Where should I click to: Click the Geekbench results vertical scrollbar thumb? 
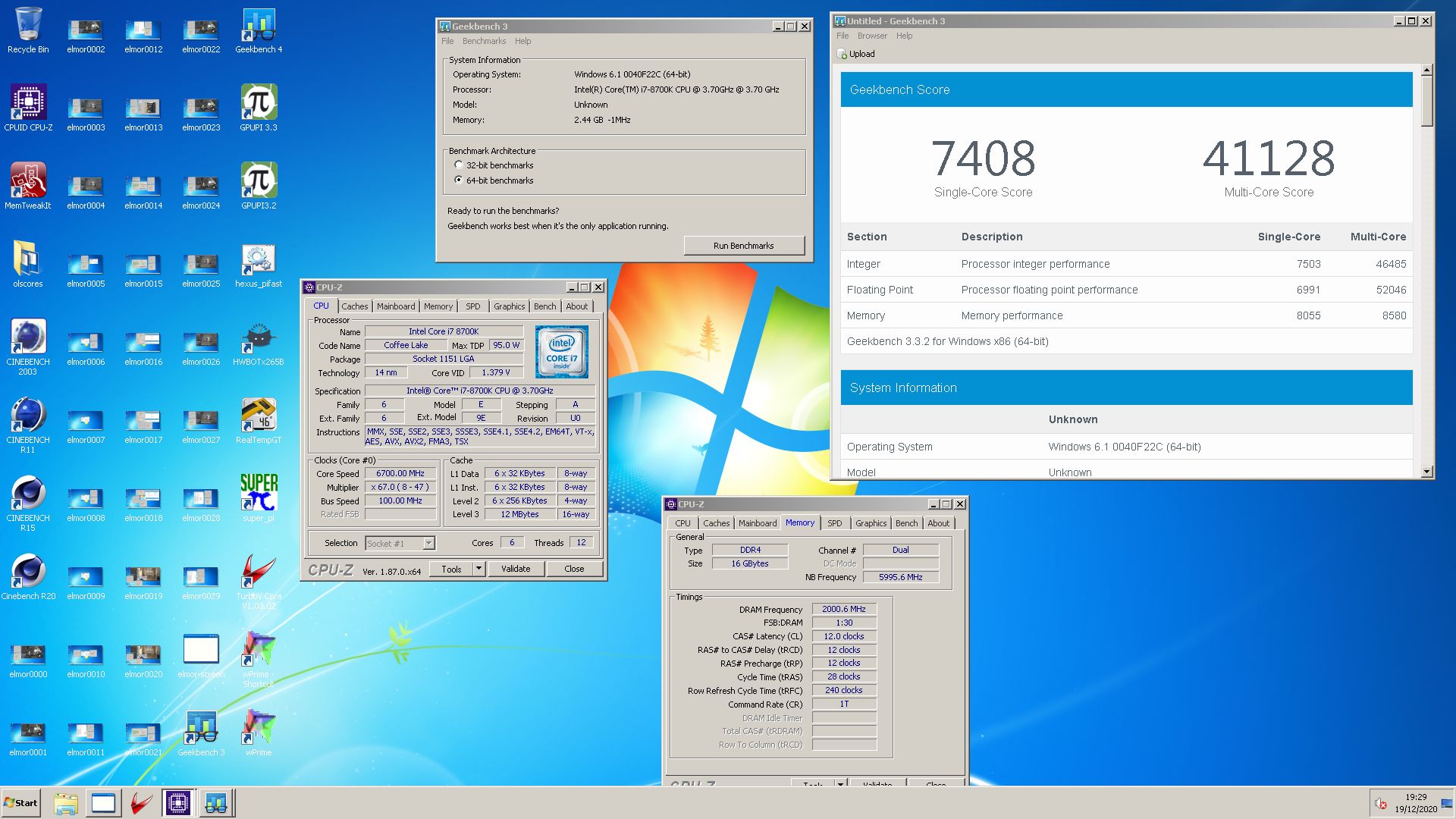1426,100
